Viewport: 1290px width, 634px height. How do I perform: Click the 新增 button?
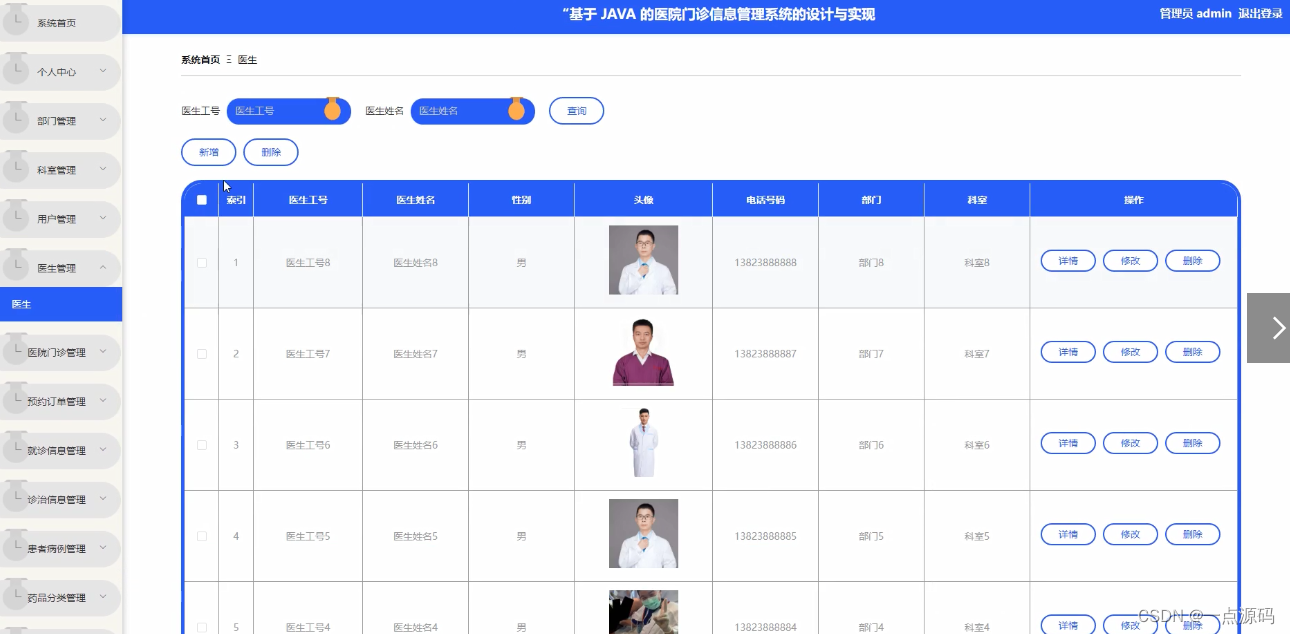(208, 152)
